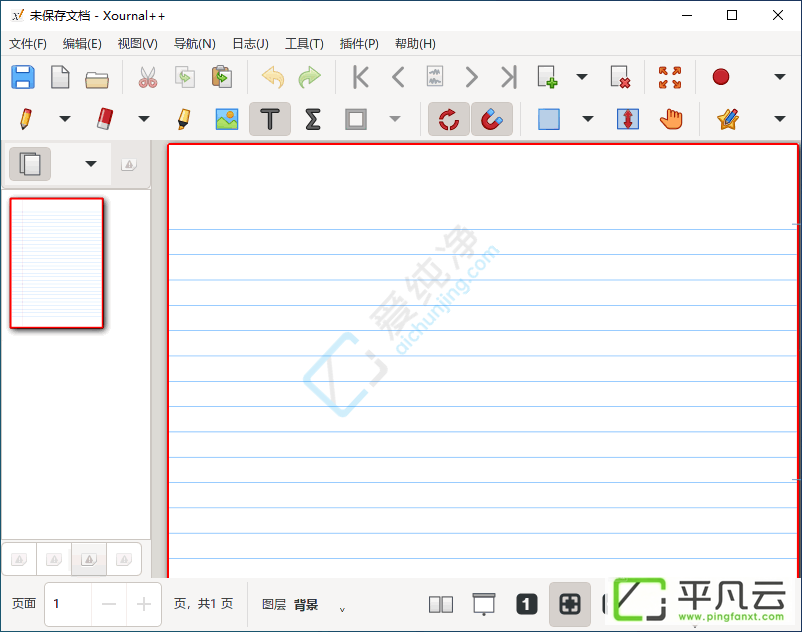
Task: Toggle zoom fit to screen
Action: coord(569,604)
